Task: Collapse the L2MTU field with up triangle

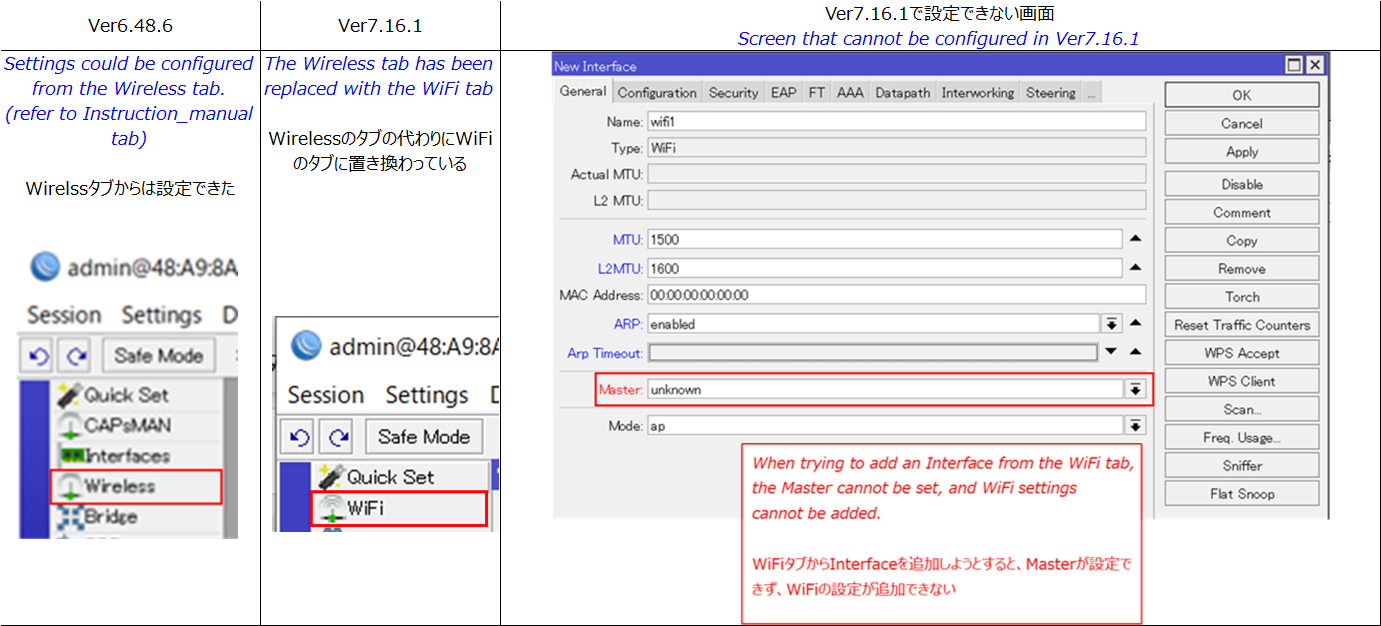Action: (1135, 267)
